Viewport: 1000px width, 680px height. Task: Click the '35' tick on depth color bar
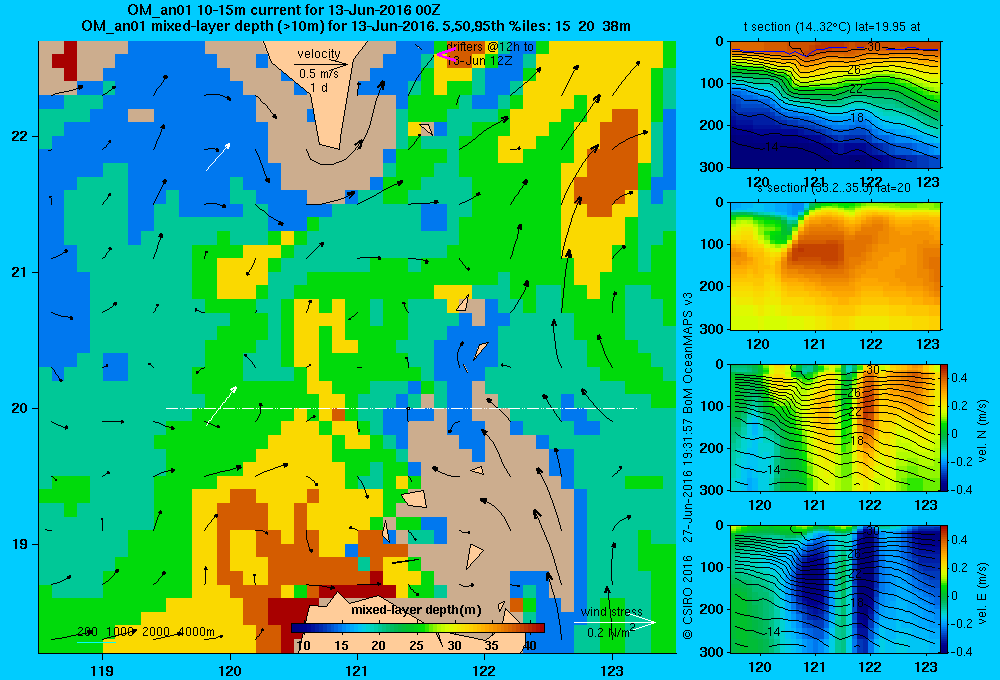(491, 646)
